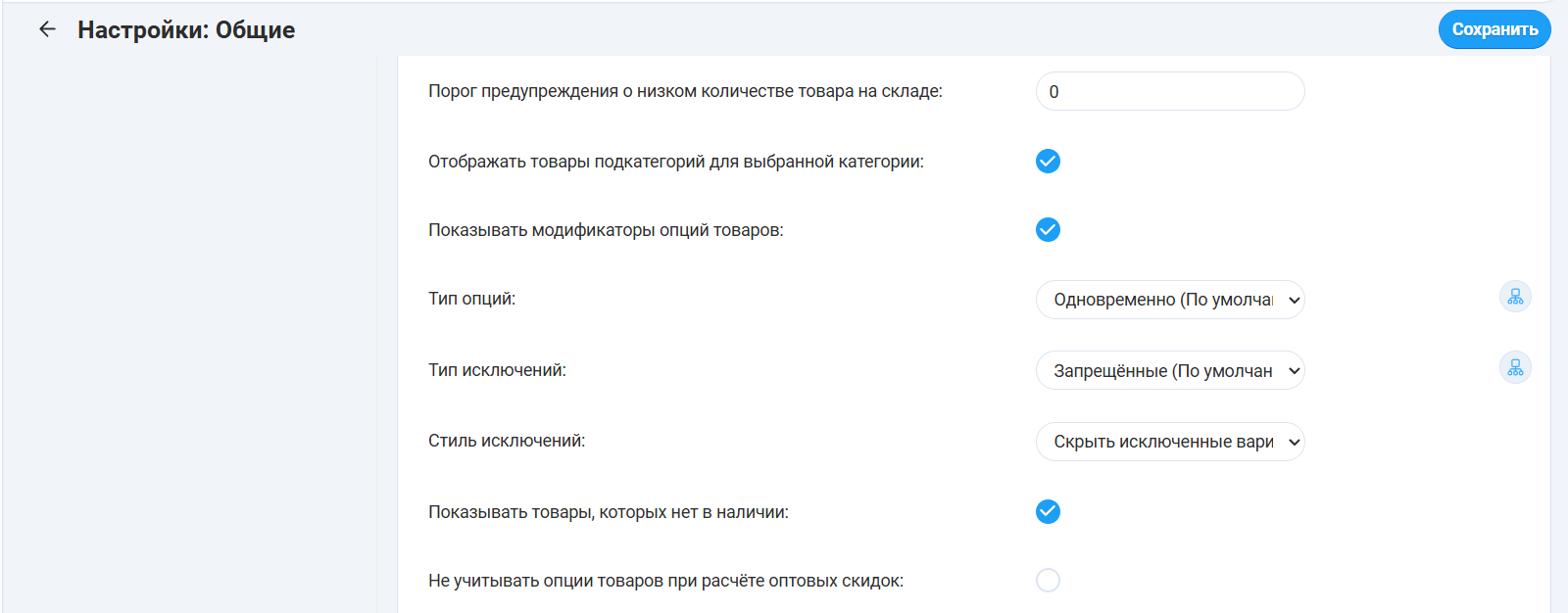Click the Тип опций label text
Image resolution: width=1568 pixels, height=613 pixels.
(x=471, y=299)
